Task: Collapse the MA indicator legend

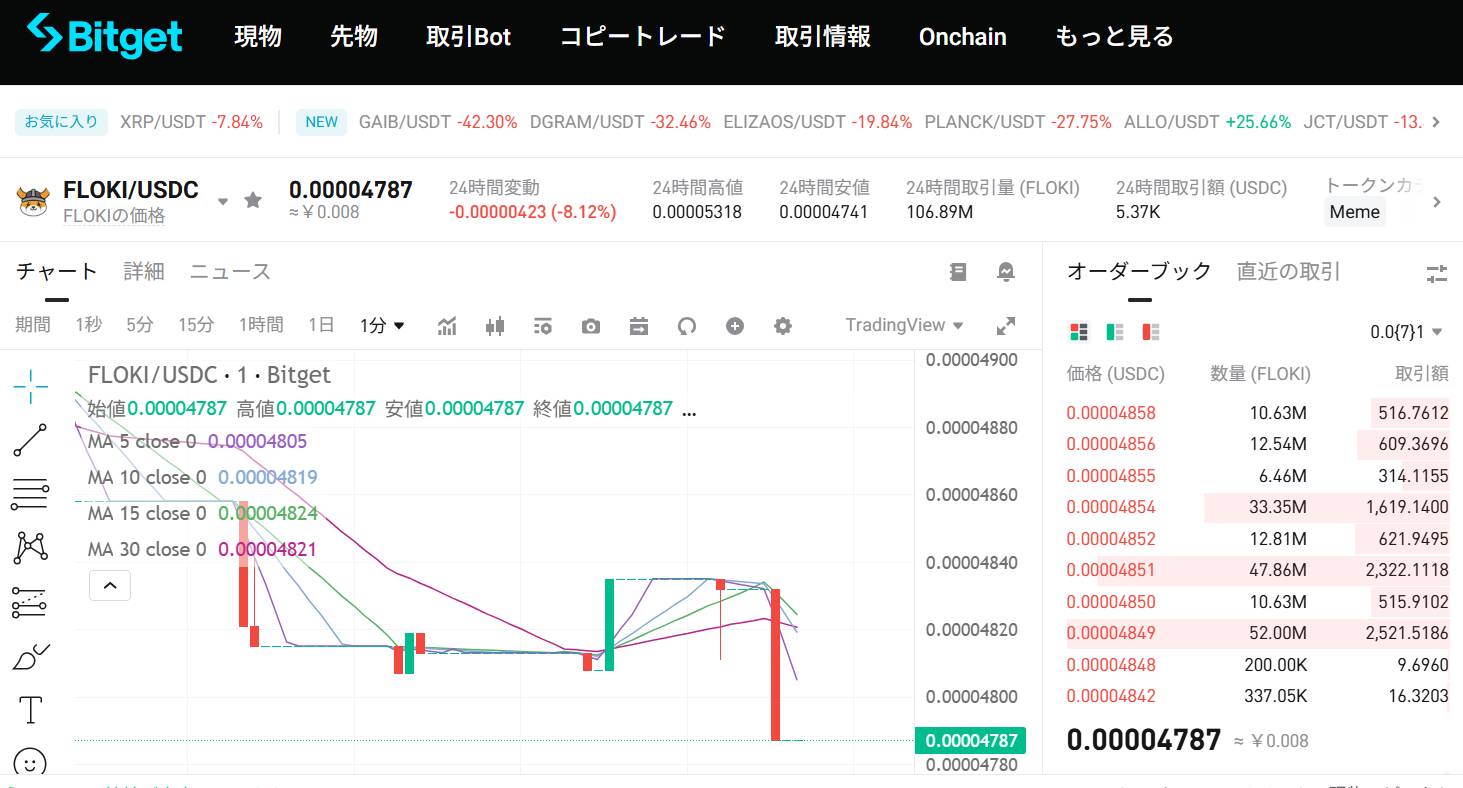Action: (x=110, y=585)
